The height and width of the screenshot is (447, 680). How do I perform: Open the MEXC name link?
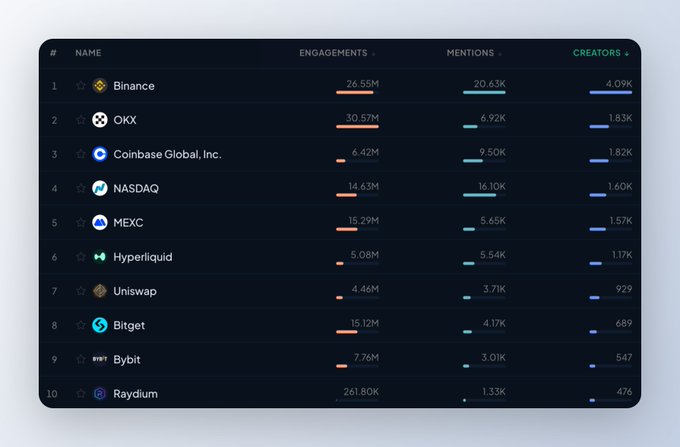pos(128,223)
